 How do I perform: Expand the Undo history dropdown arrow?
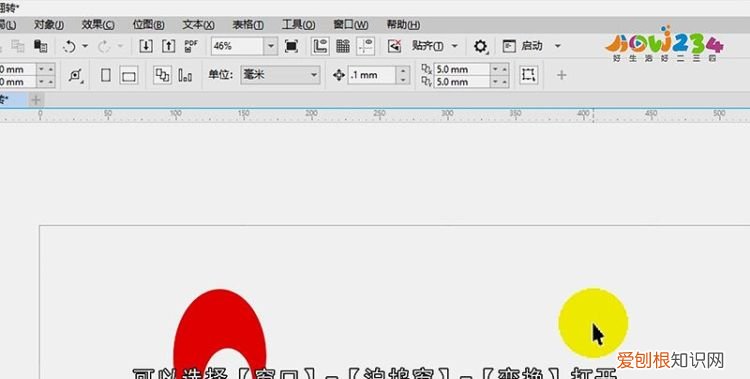click(x=85, y=46)
